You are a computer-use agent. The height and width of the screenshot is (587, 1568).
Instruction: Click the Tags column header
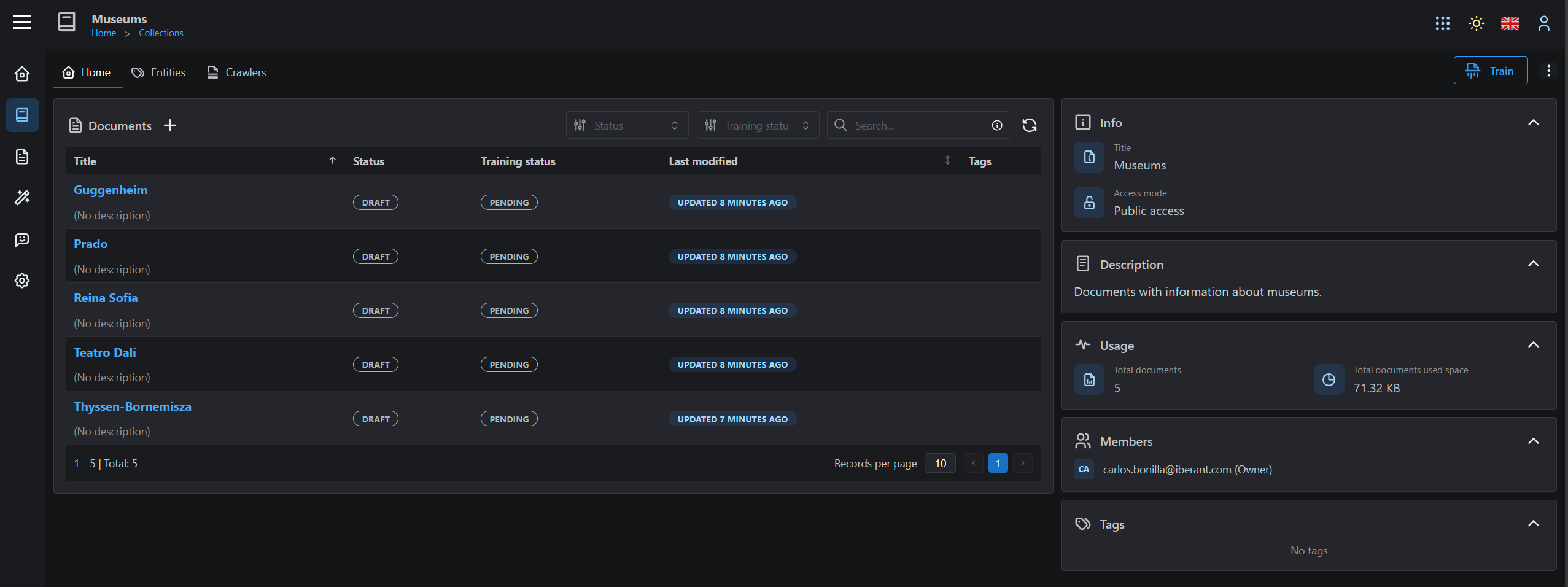(980, 161)
